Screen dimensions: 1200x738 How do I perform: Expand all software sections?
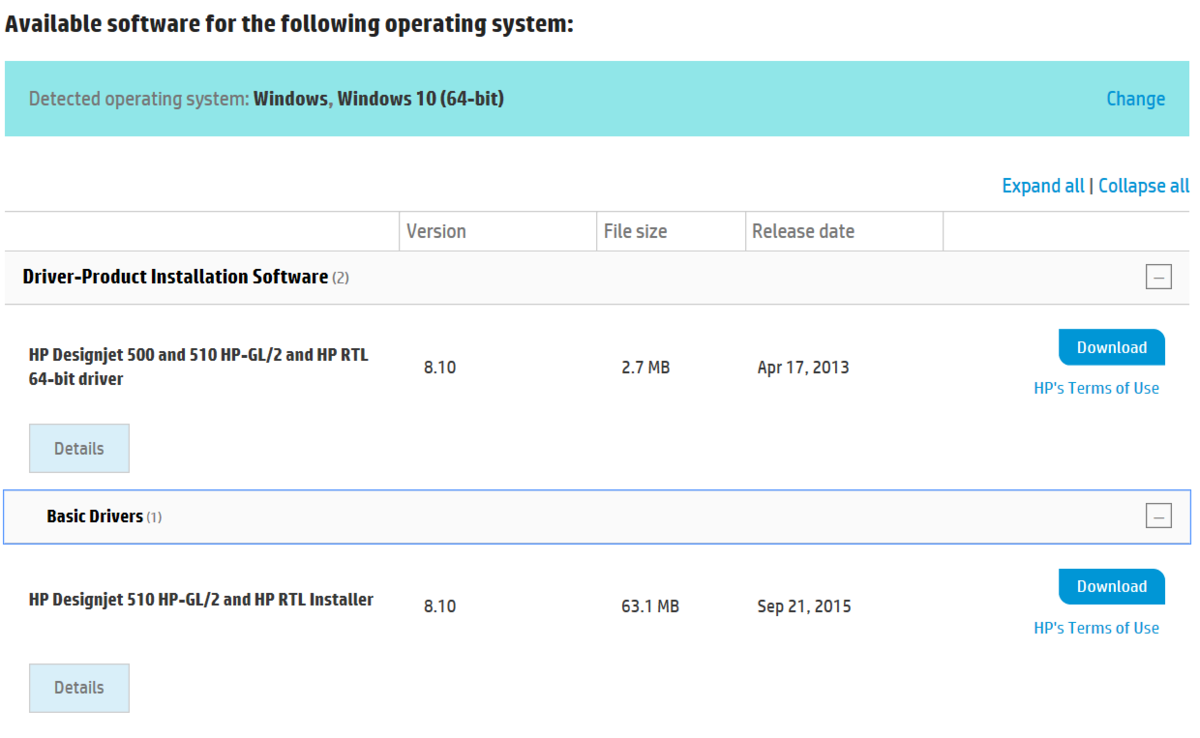[1042, 186]
